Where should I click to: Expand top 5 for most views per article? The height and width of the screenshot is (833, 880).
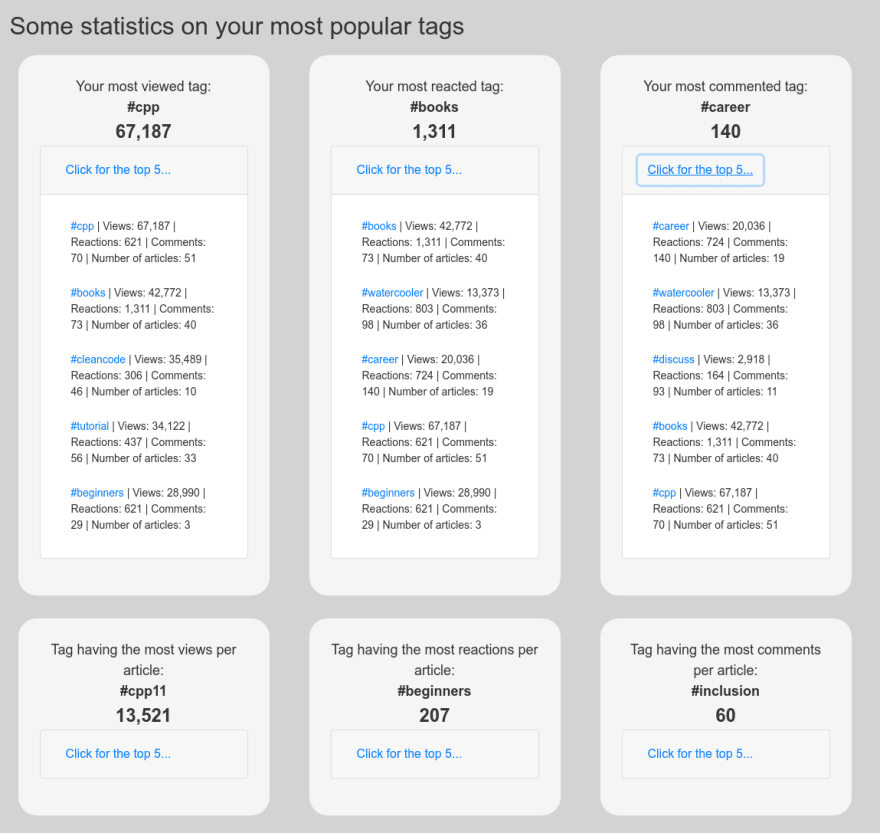point(118,753)
